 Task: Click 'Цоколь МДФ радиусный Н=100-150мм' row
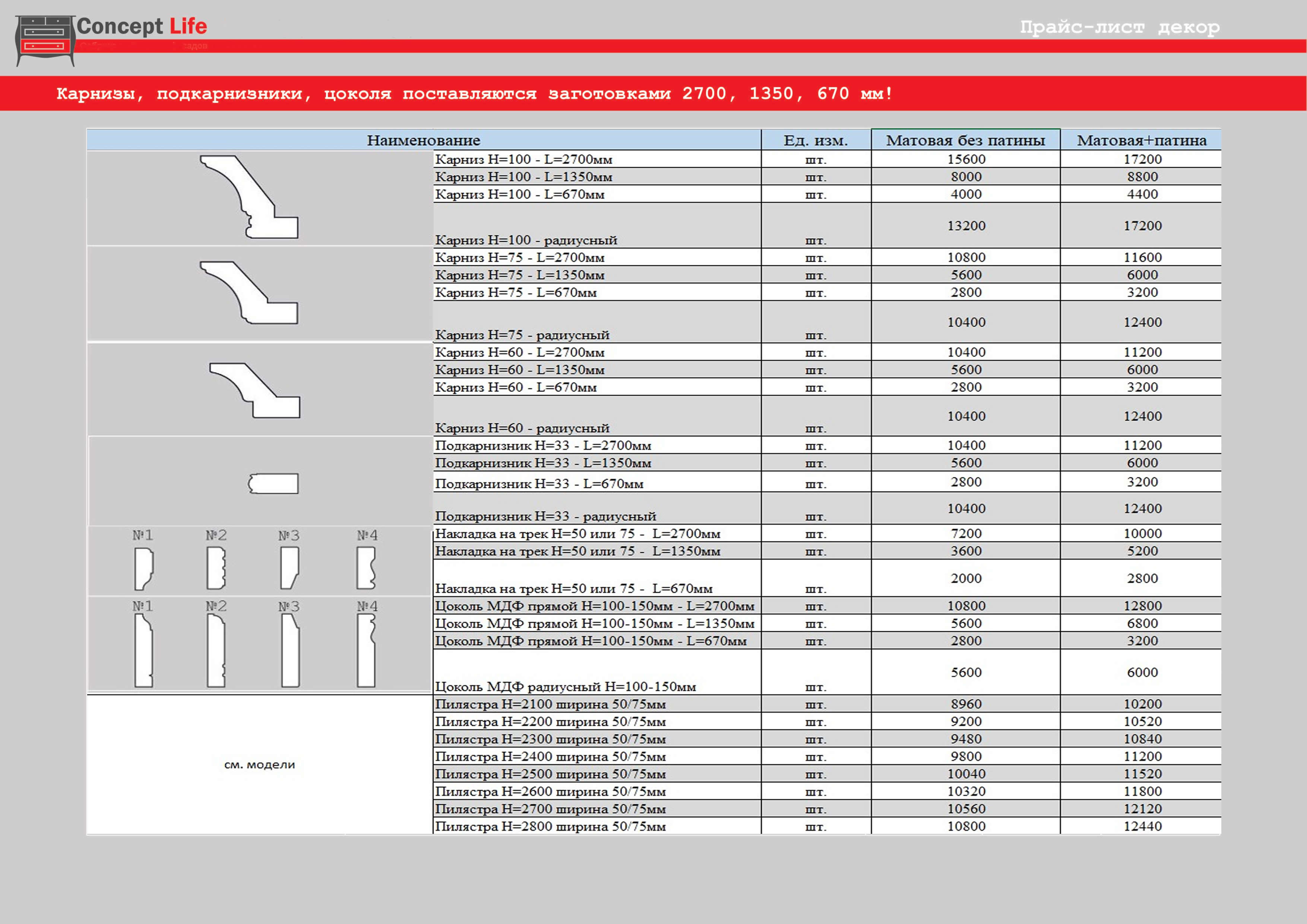[565, 687]
